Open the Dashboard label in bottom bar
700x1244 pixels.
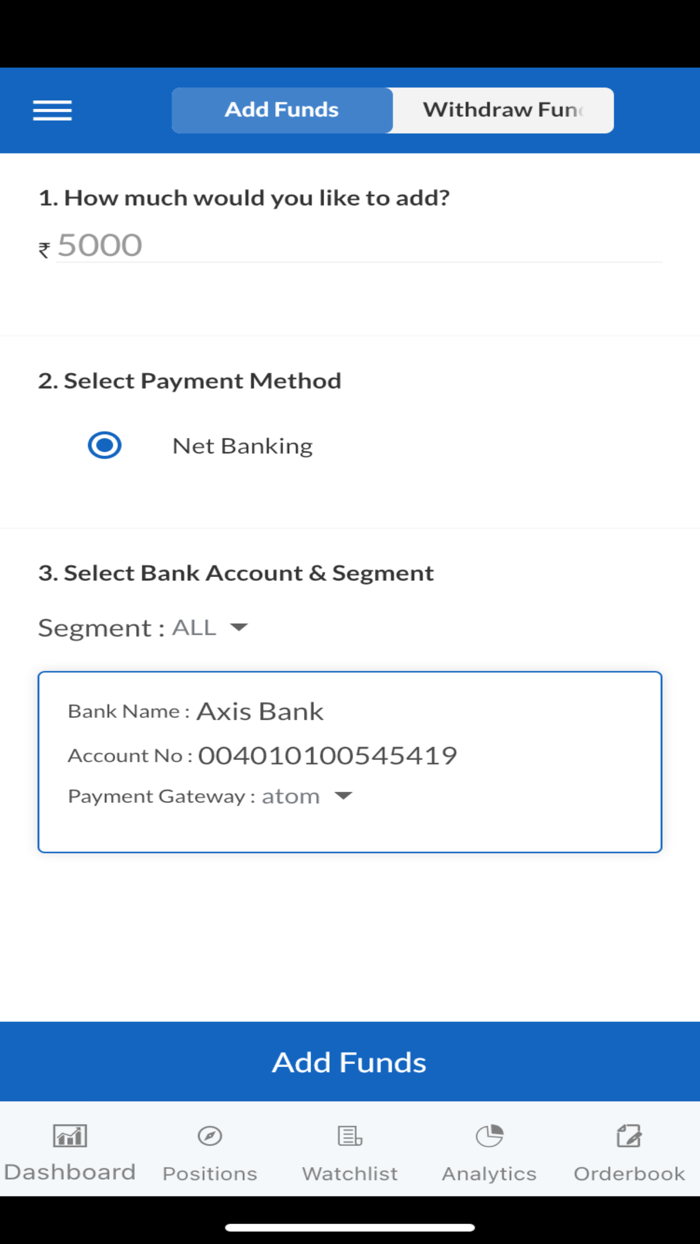coord(70,1172)
